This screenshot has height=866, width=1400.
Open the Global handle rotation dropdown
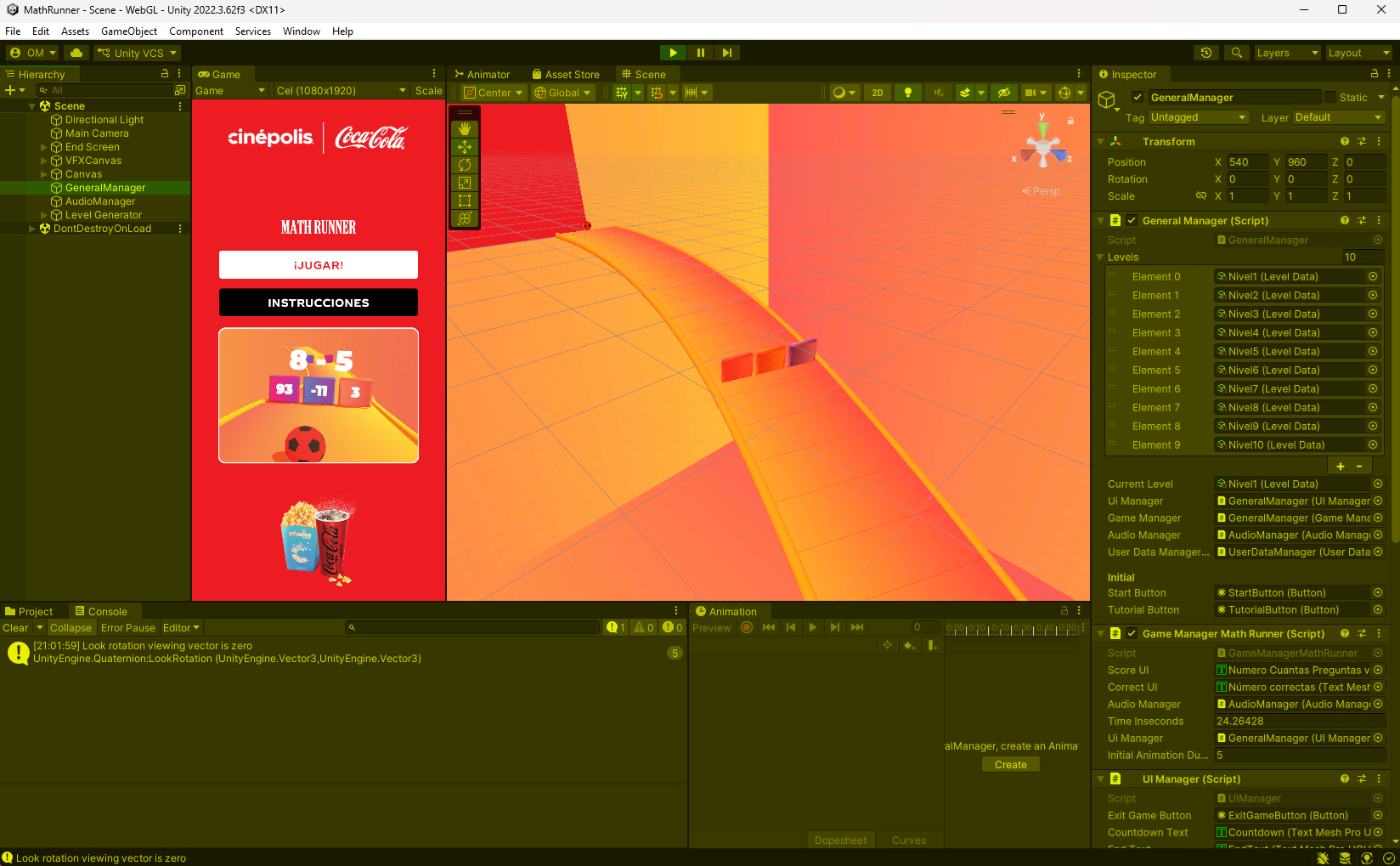click(x=562, y=93)
